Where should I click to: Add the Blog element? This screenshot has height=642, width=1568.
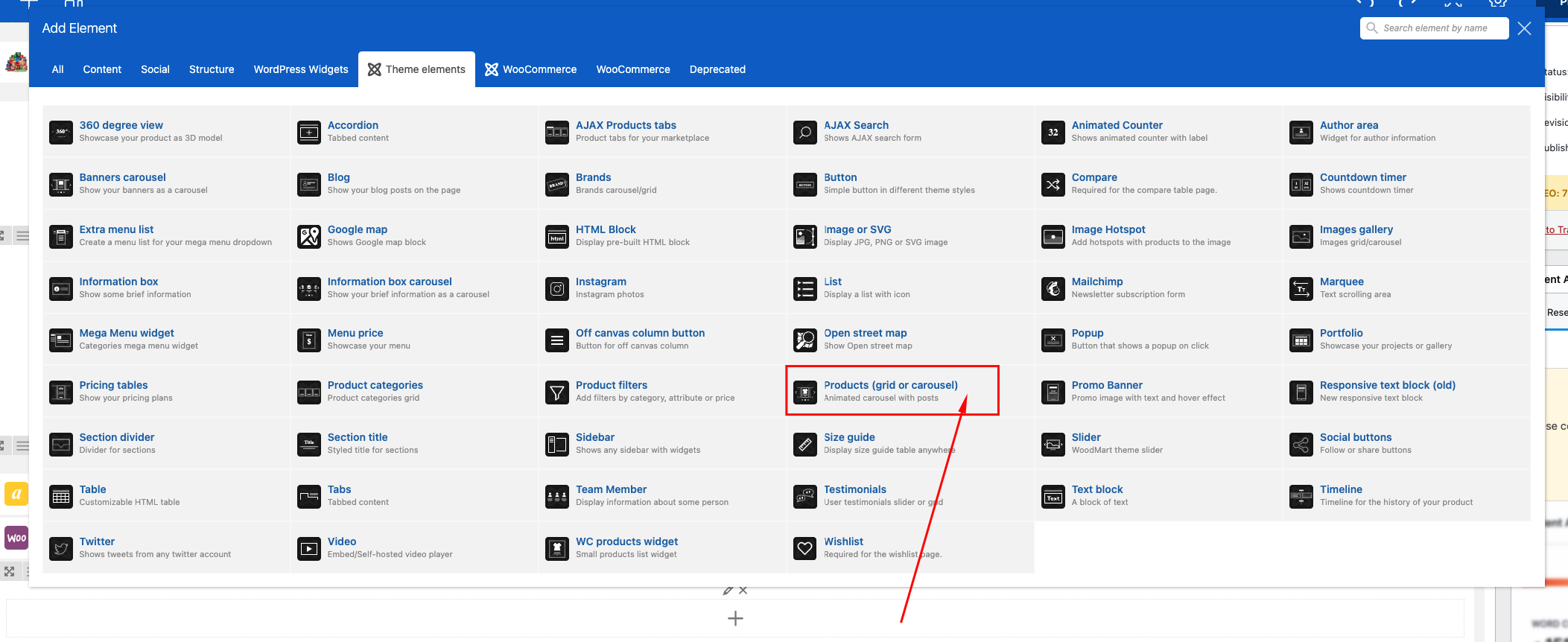[x=414, y=183]
